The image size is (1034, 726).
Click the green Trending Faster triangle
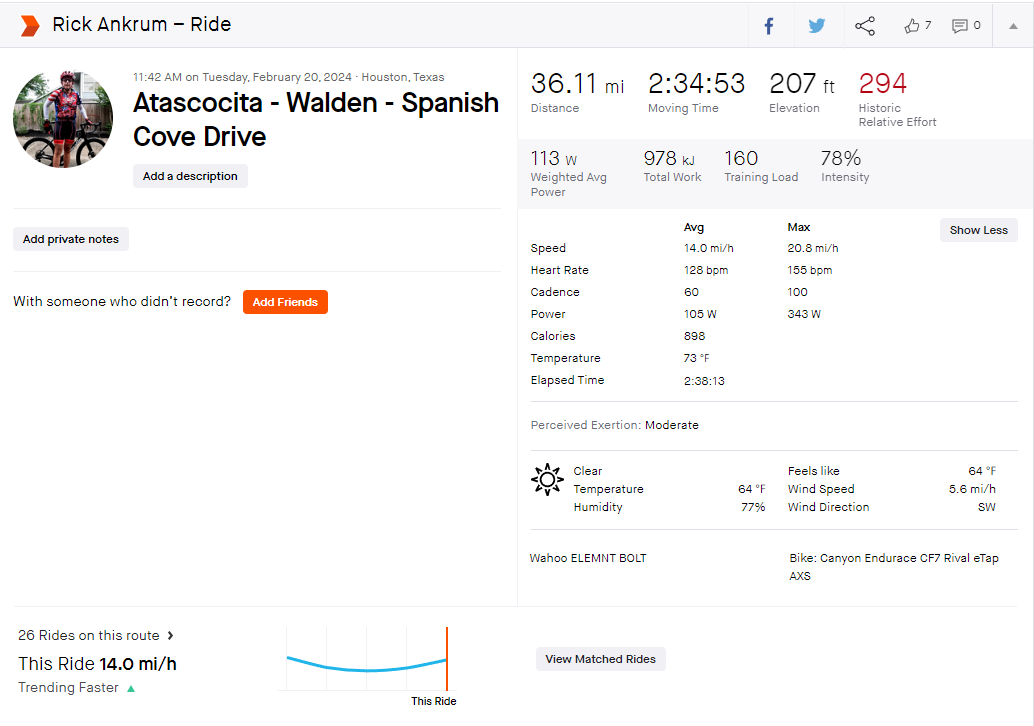pyautogui.click(x=131, y=688)
